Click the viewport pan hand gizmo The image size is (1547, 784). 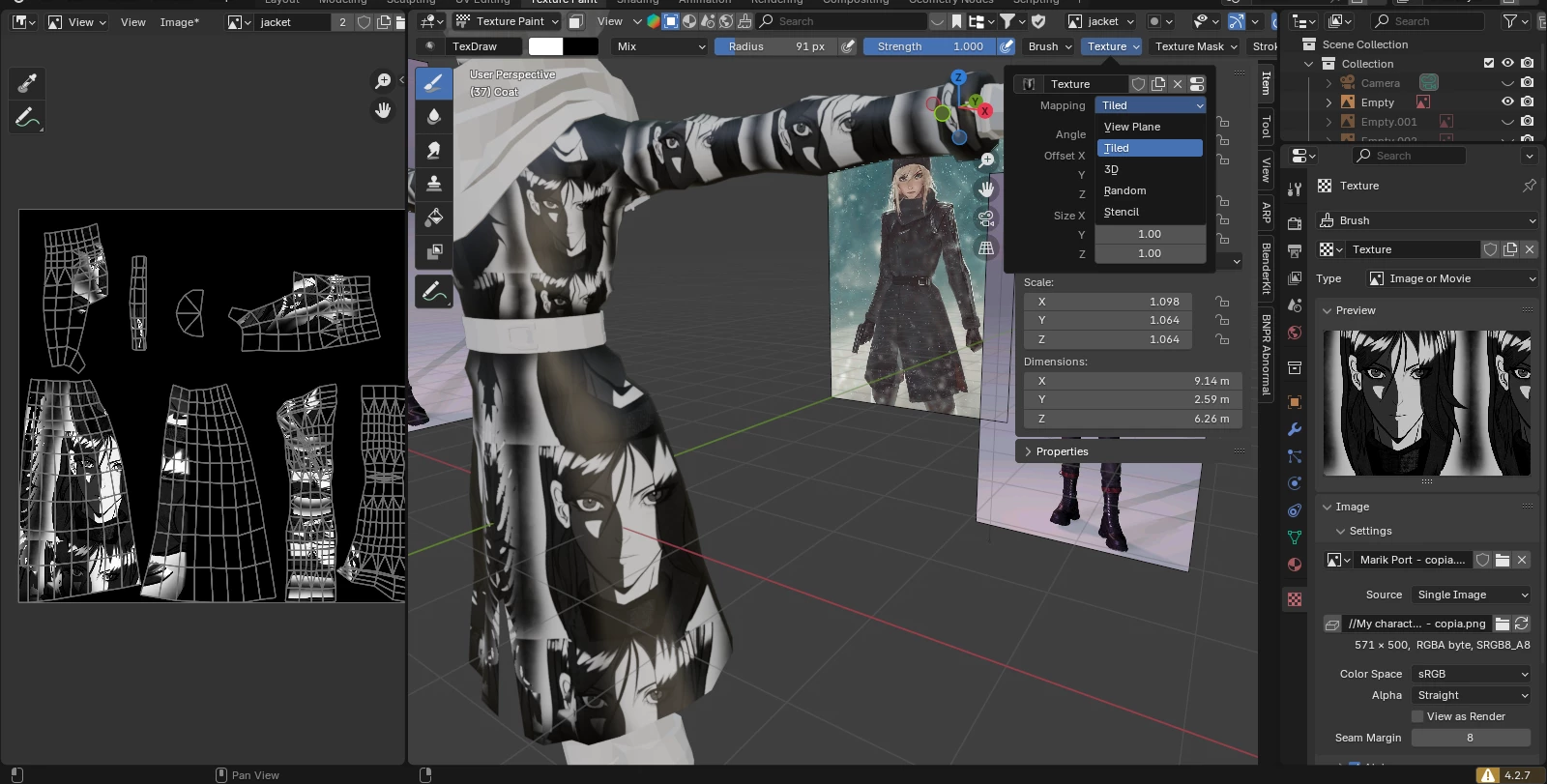pos(986,189)
